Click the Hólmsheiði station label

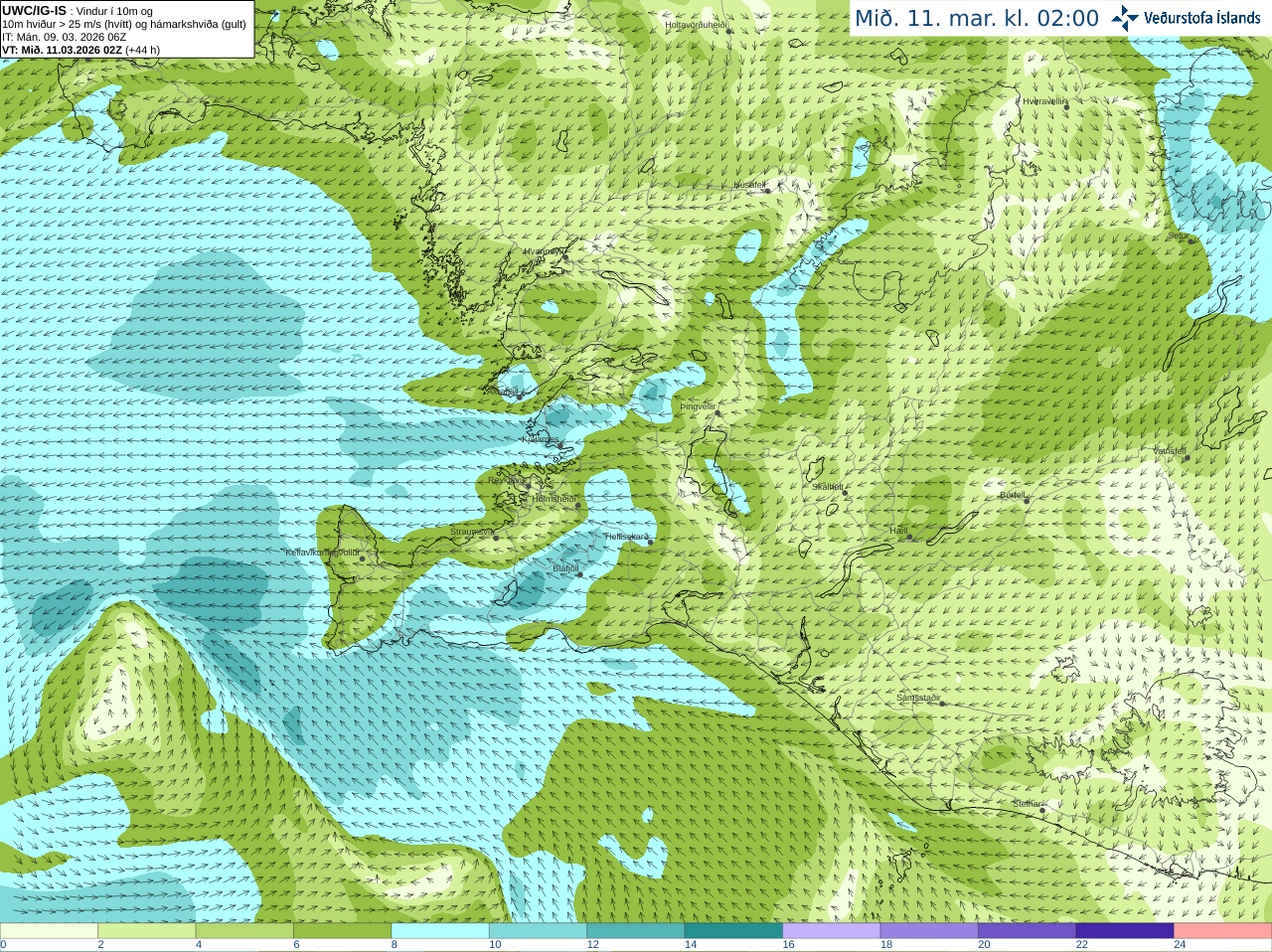coord(555,499)
